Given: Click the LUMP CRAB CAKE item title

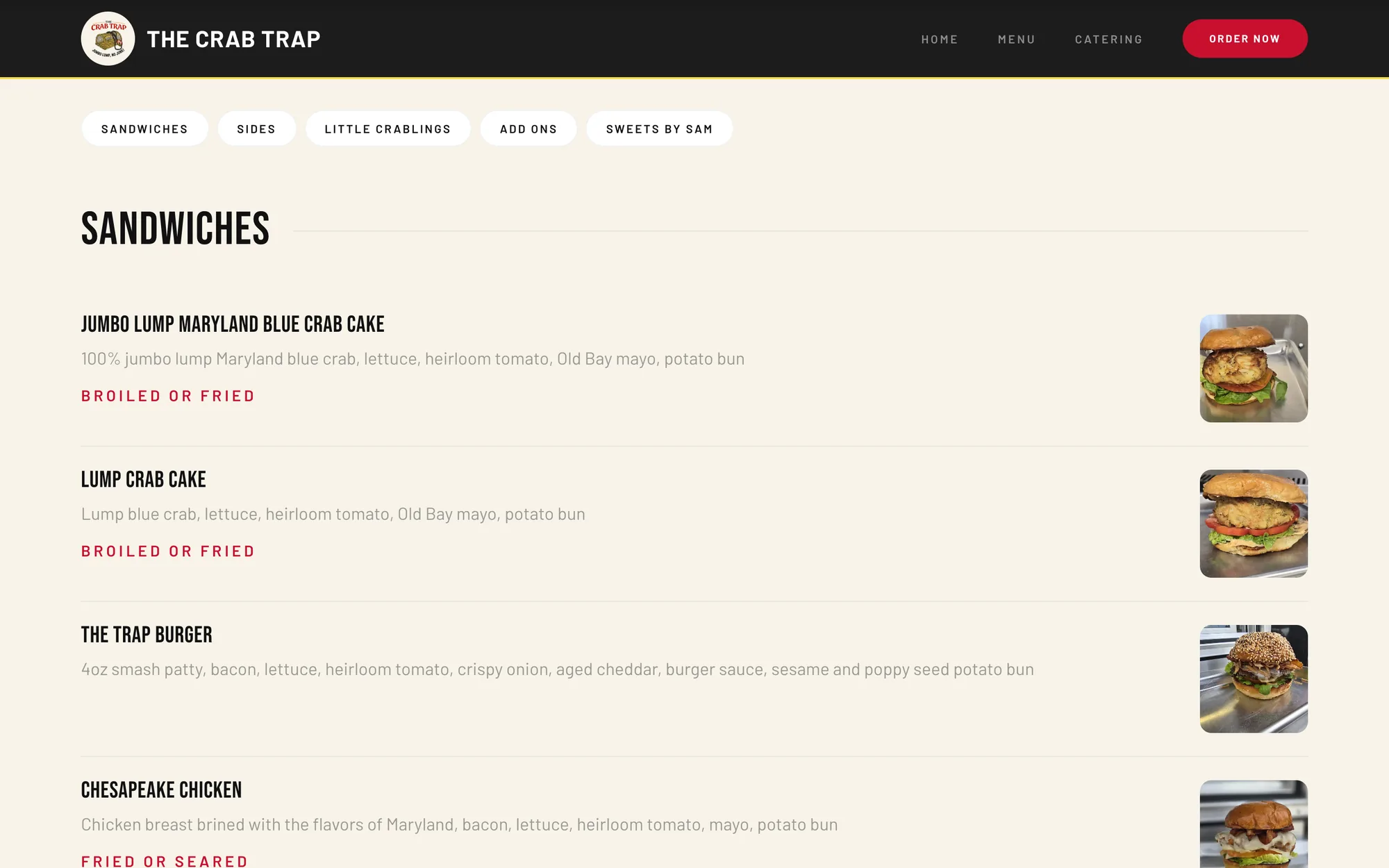Looking at the screenshot, I should coord(144,480).
